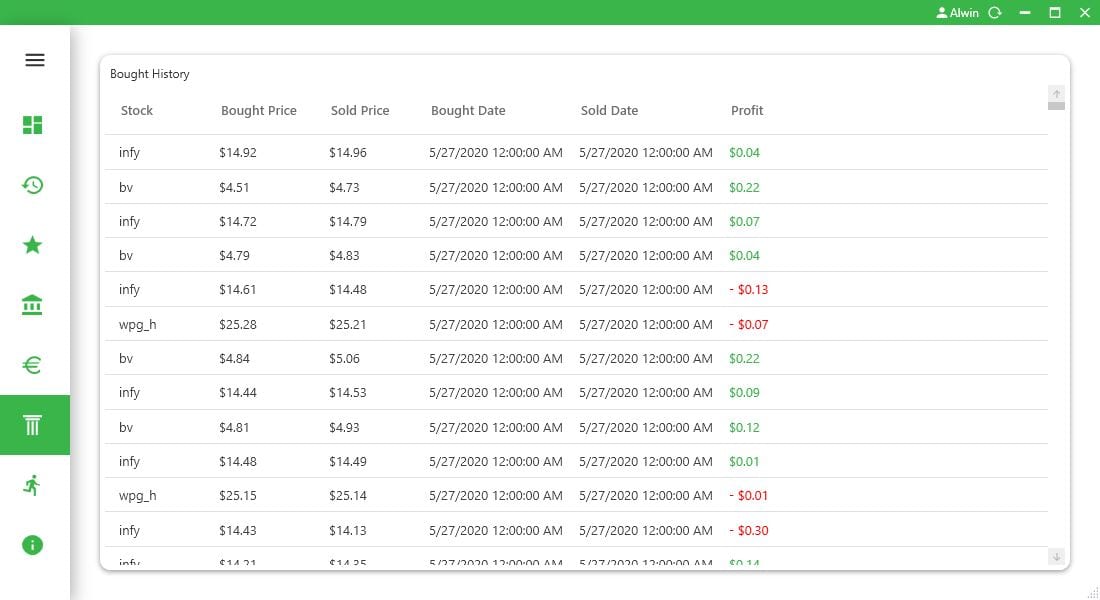Open the running person icon
This screenshot has width=1100, height=600.
32,485
